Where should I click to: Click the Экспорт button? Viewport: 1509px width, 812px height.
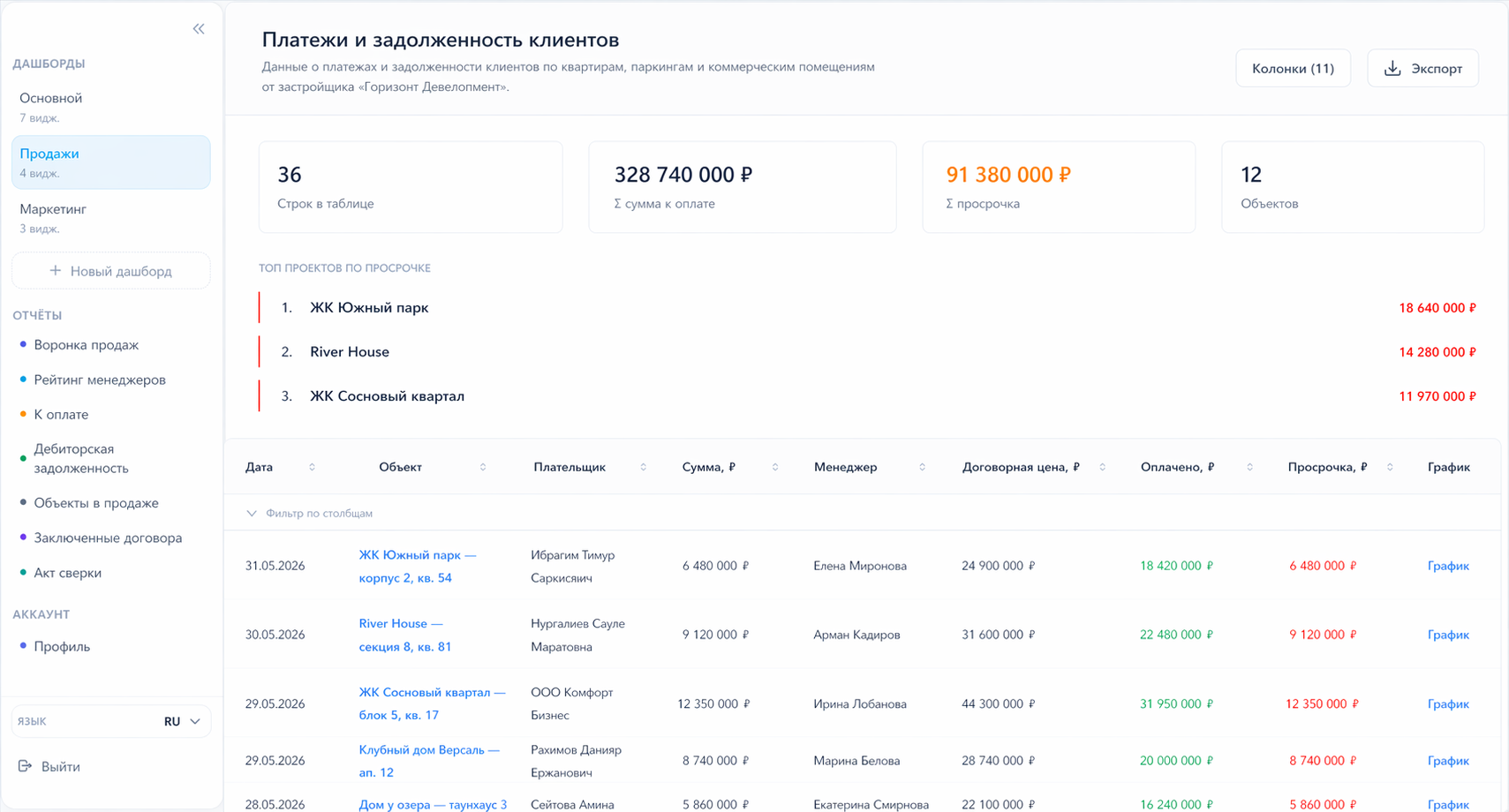click(1422, 68)
